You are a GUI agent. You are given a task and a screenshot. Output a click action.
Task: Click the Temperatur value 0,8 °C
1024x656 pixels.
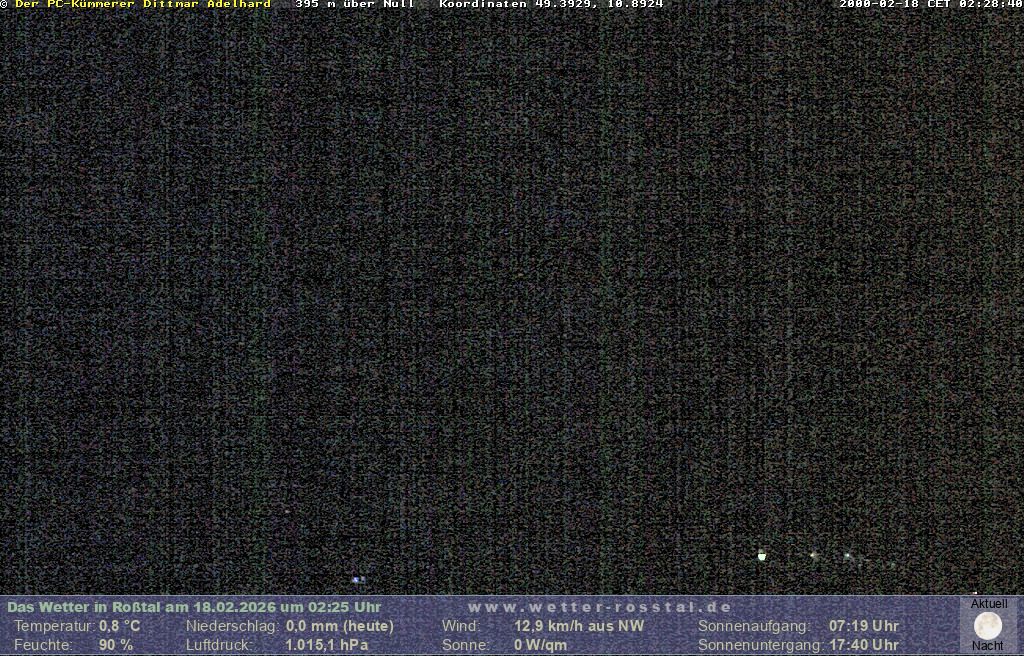point(120,626)
